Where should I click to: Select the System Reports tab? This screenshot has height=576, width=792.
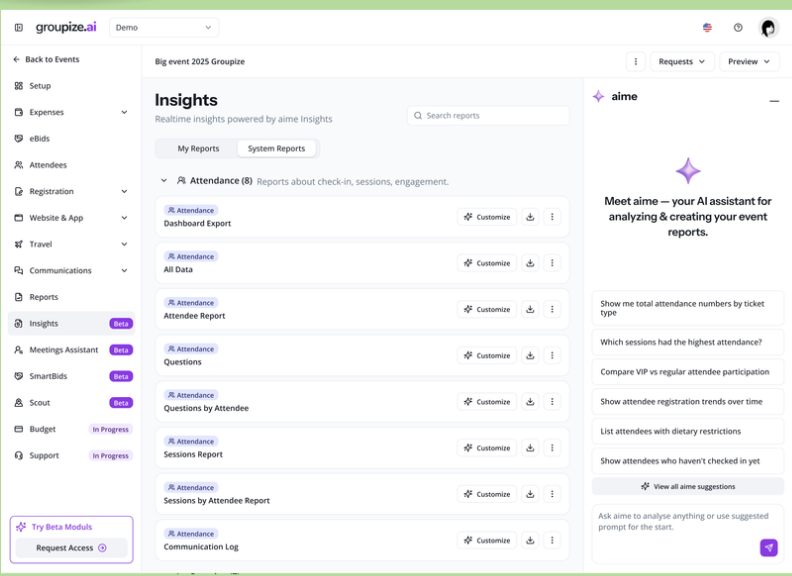[x=276, y=149]
